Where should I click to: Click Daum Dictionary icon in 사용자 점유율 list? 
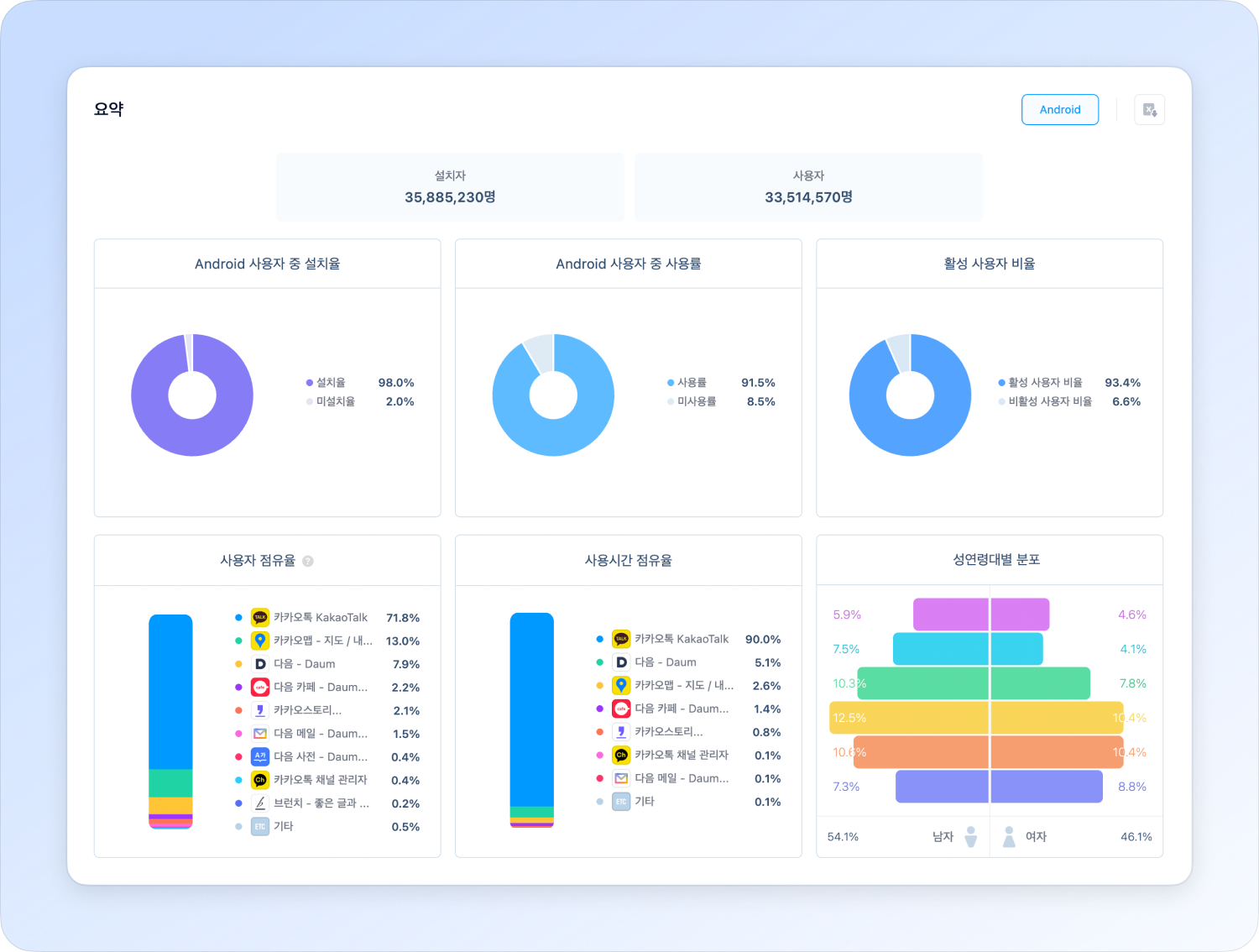point(260,757)
